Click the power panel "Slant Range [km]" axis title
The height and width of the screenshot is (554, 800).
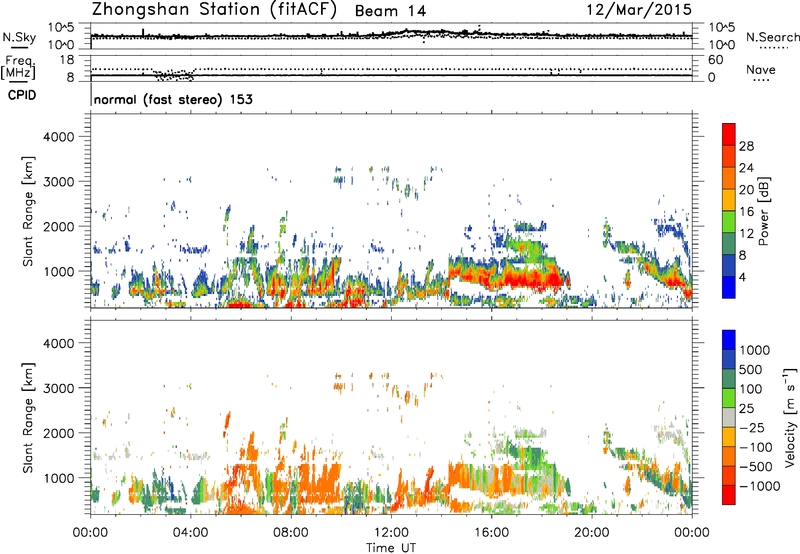(28, 211)
